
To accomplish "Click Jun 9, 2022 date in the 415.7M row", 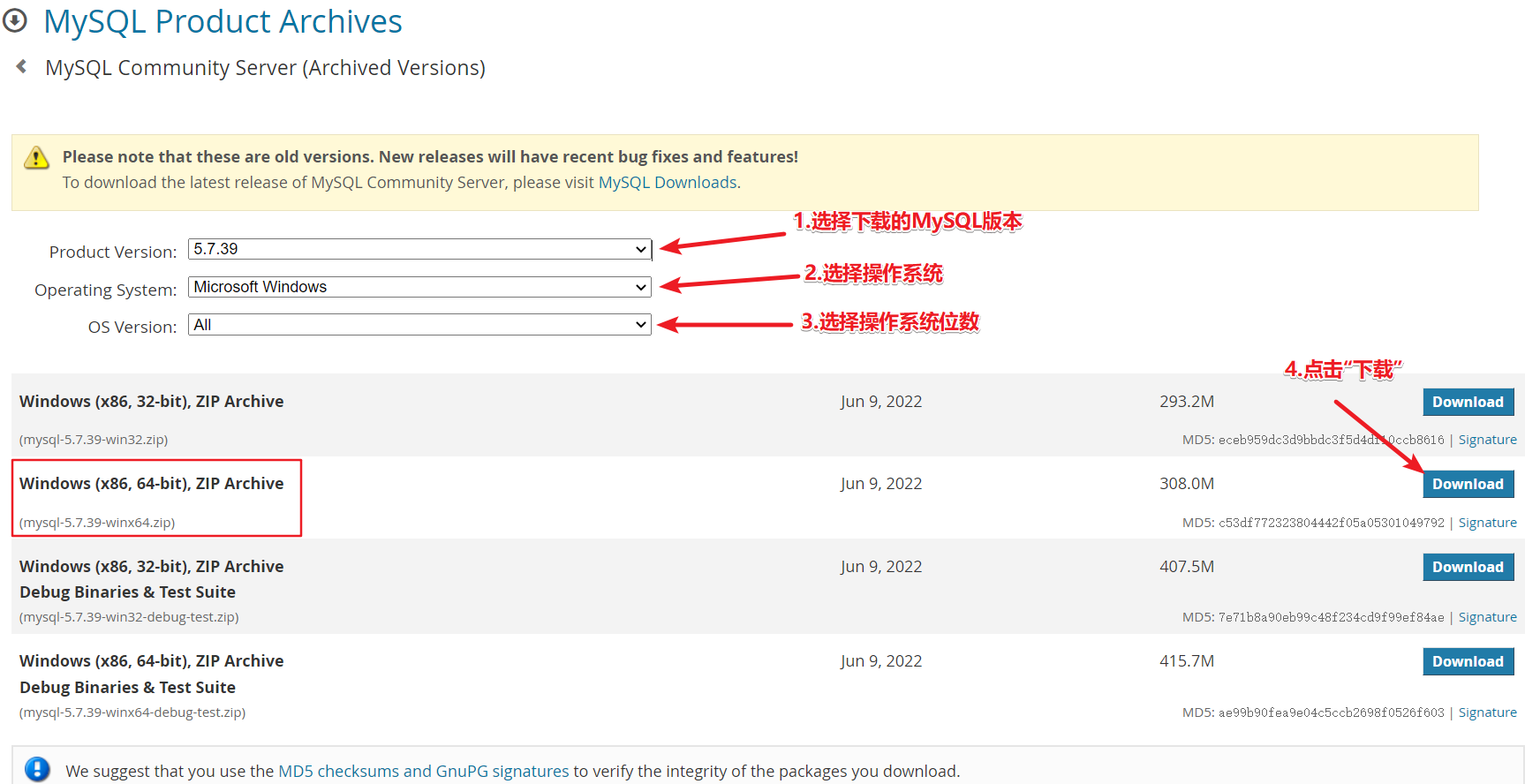I will point(881,661).
